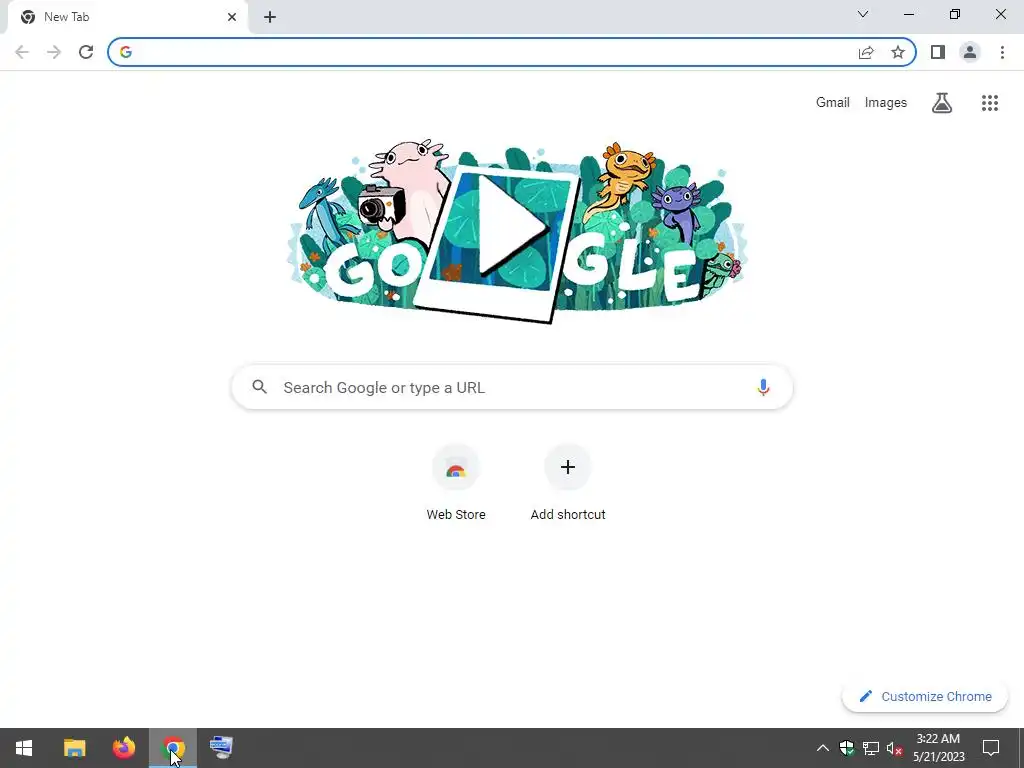Open Chrome's three-dot menu
The height and width of the screenshot is (768, 1024).
(1002, 52)
